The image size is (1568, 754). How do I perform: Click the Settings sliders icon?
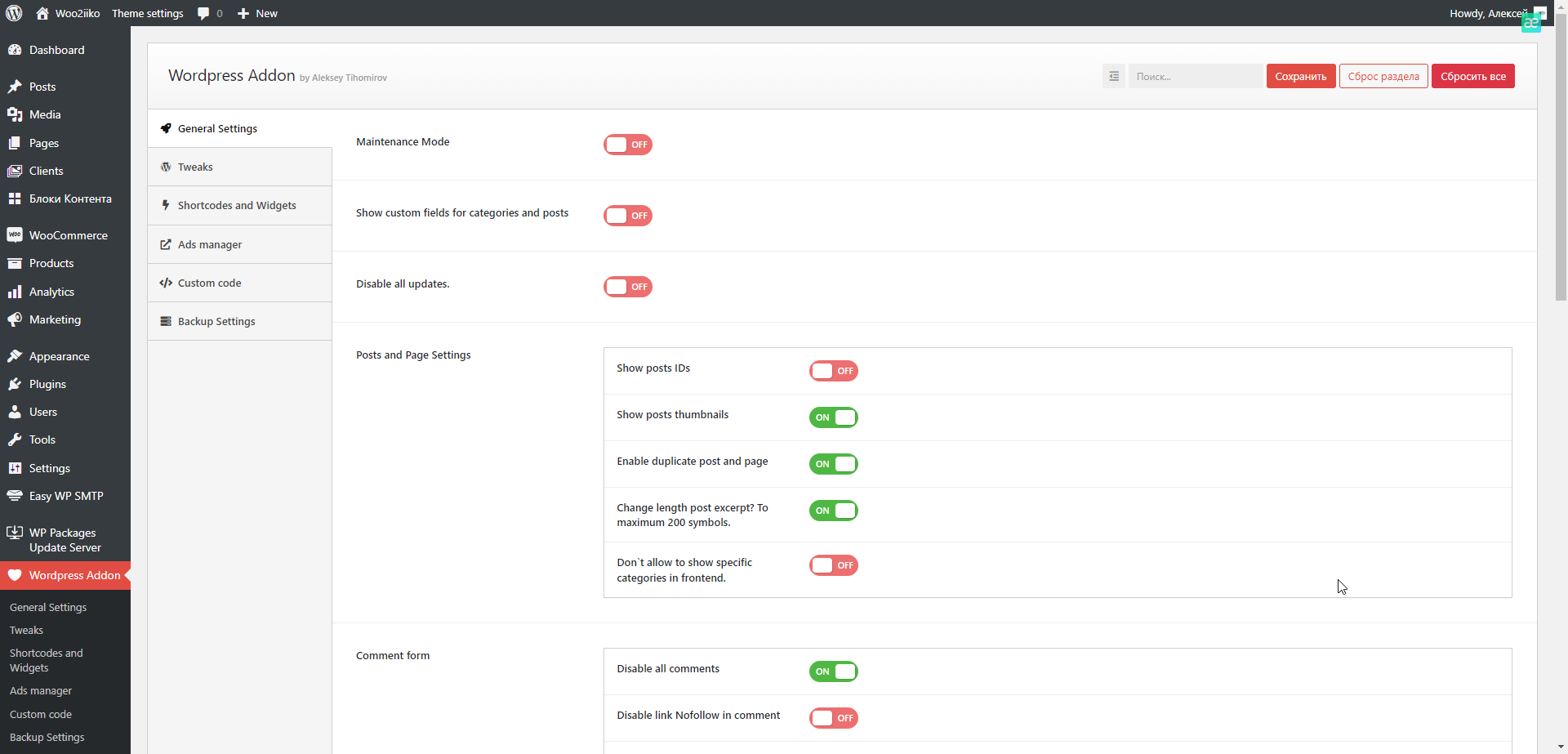click(15, 468)
